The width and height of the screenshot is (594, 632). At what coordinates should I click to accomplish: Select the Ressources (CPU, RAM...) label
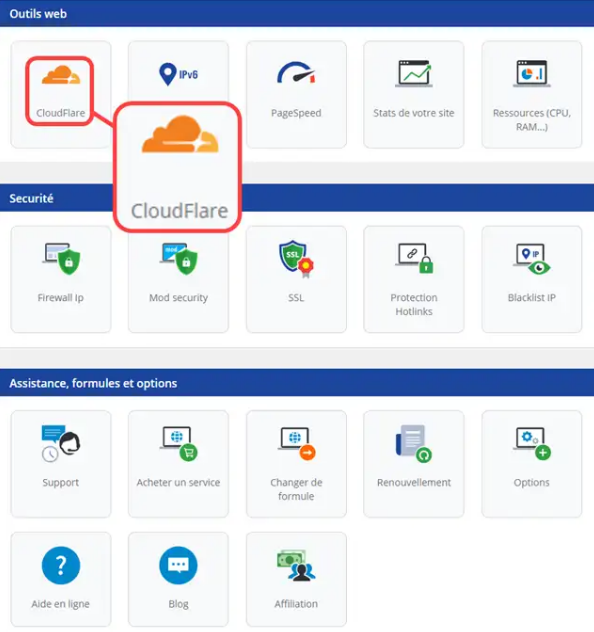[532, 120]
